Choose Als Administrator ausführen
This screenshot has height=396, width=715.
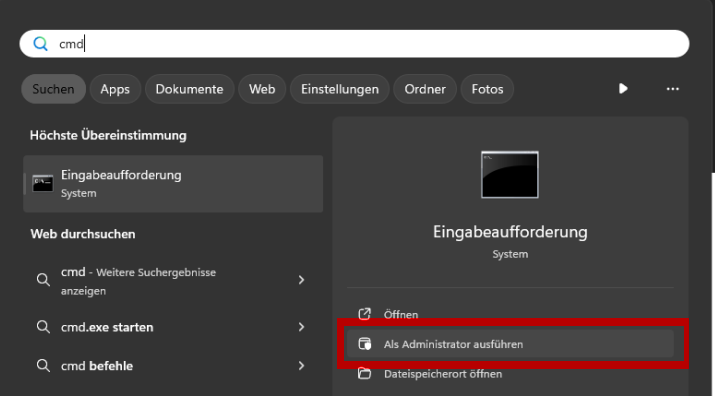[x=510, y=344]
